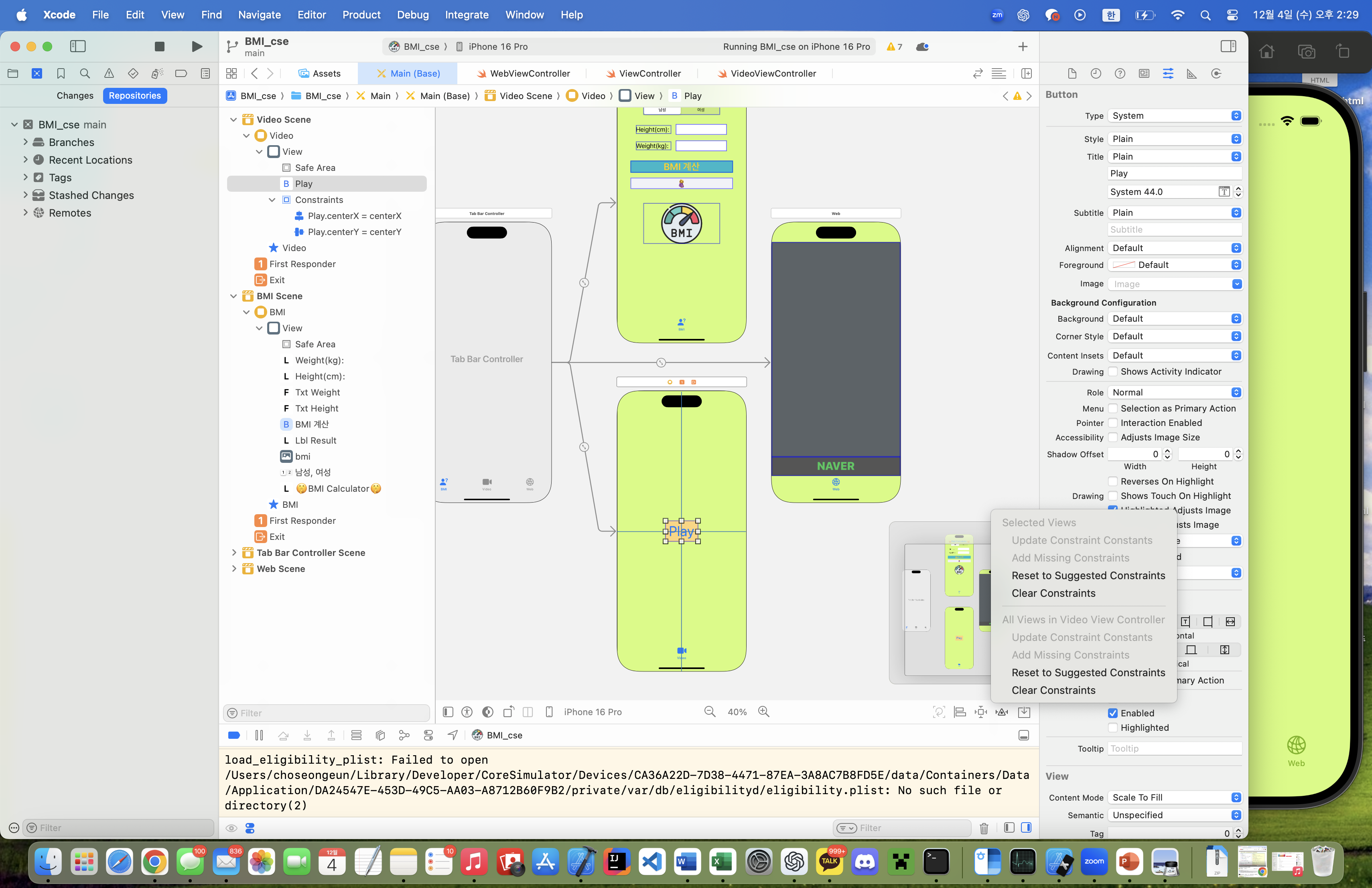
Task: Click the Run play button in the toolbar
Action: tap(197, 46)
